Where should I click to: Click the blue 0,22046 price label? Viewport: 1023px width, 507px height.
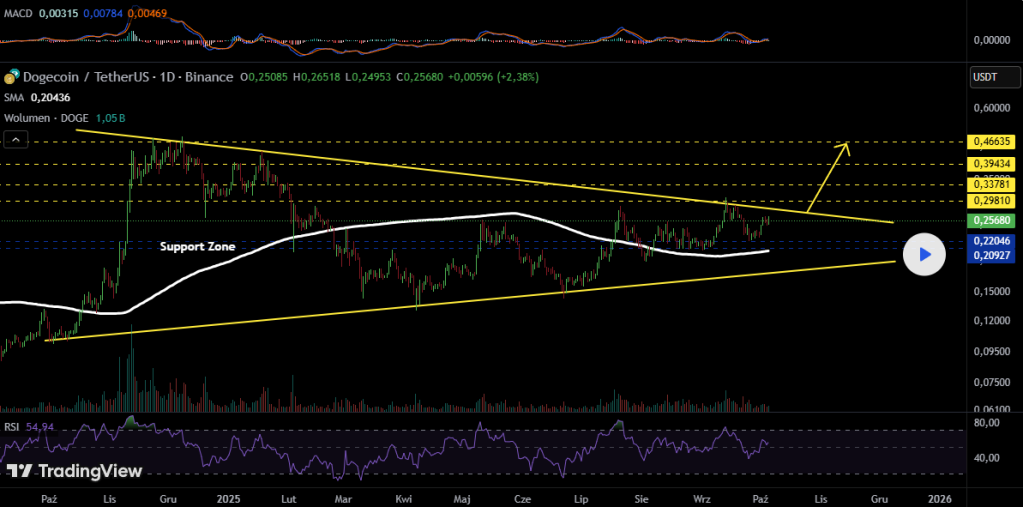click(x=988, y=241)
